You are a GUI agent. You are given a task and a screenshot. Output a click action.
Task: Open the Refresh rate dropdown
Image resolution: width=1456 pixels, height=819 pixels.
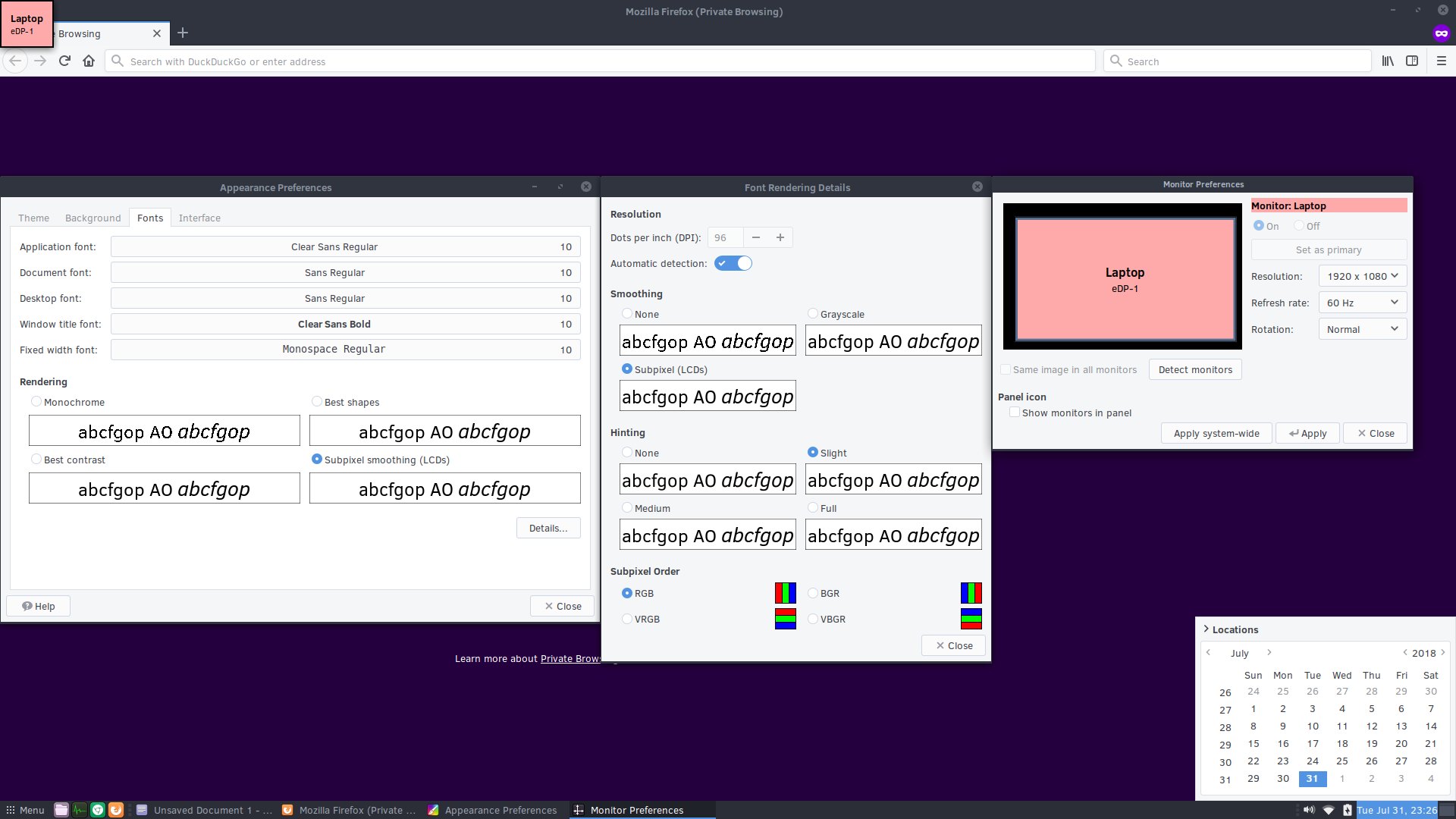pos(1363,303)
